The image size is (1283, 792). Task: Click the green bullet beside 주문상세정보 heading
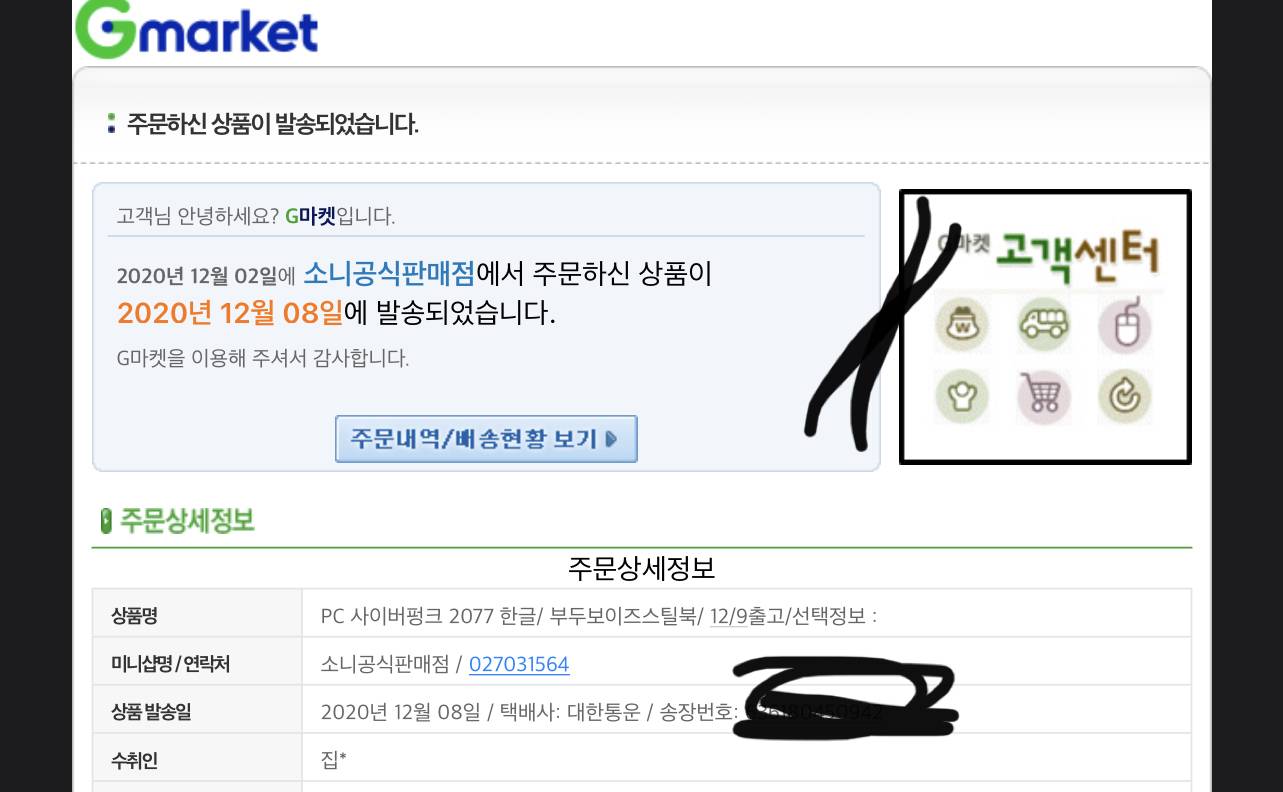[106, 521]
